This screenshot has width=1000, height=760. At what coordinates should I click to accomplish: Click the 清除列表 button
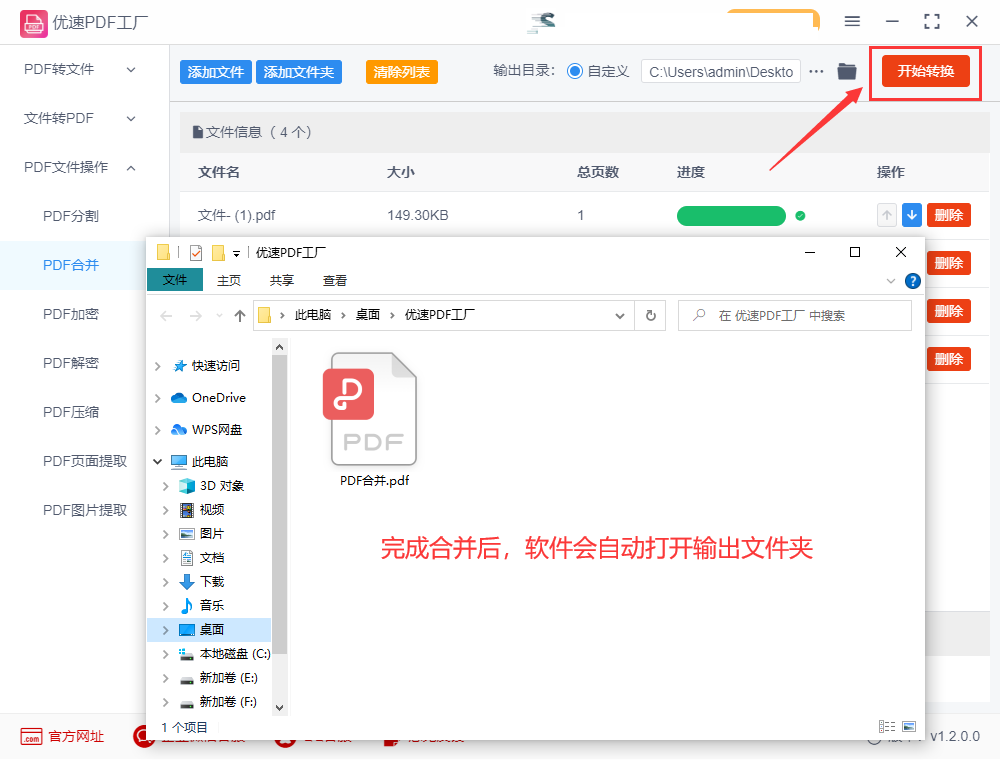[x=402, y=72]
